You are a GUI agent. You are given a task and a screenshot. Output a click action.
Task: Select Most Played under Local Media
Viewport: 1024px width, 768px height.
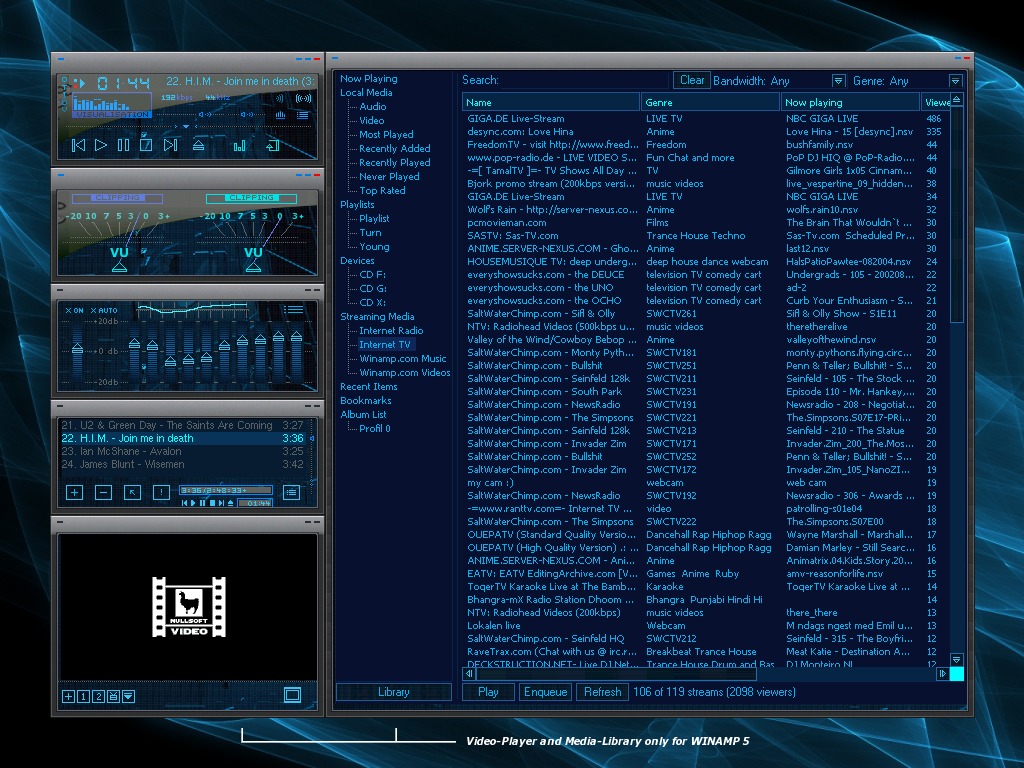[386, 135]
